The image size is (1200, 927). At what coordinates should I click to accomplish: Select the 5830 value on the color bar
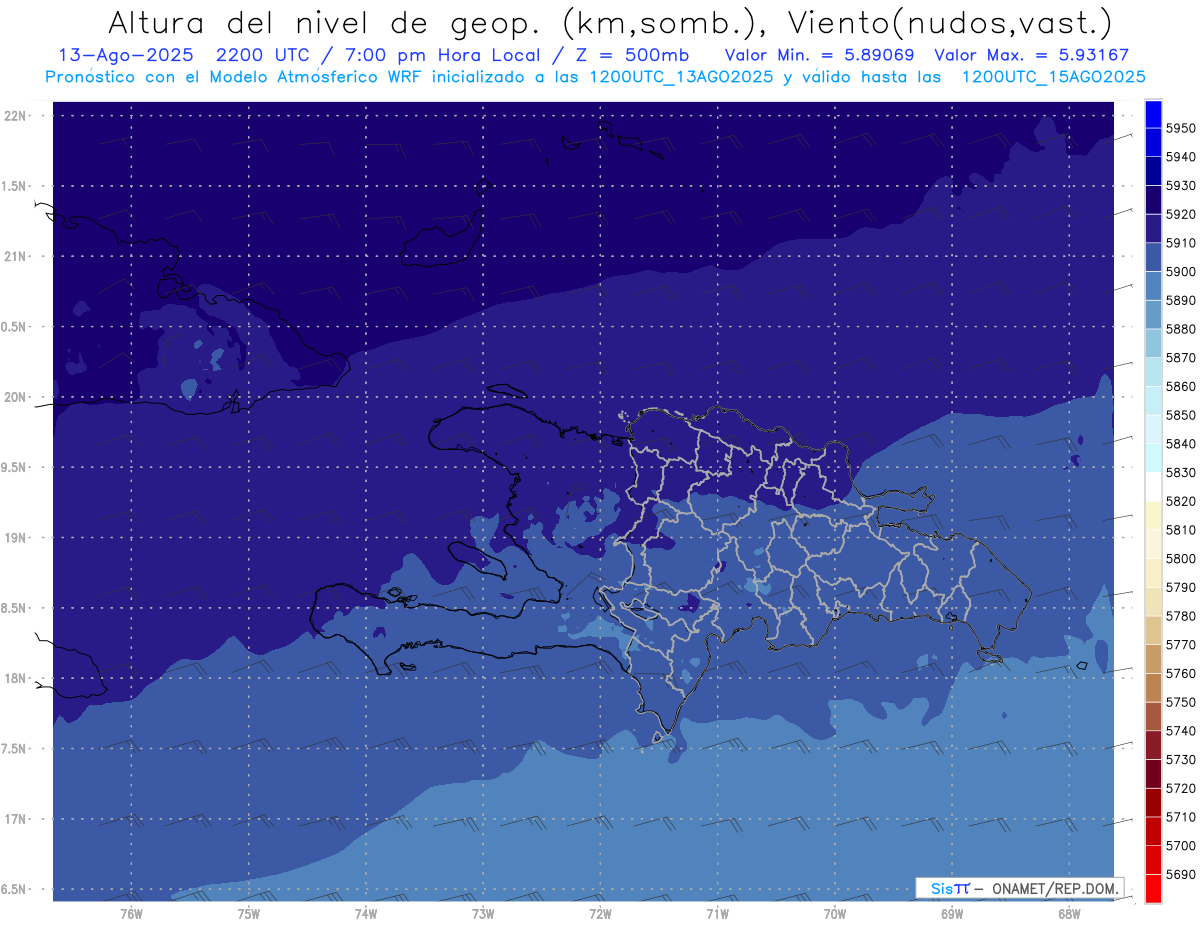tap(1181, 472)
